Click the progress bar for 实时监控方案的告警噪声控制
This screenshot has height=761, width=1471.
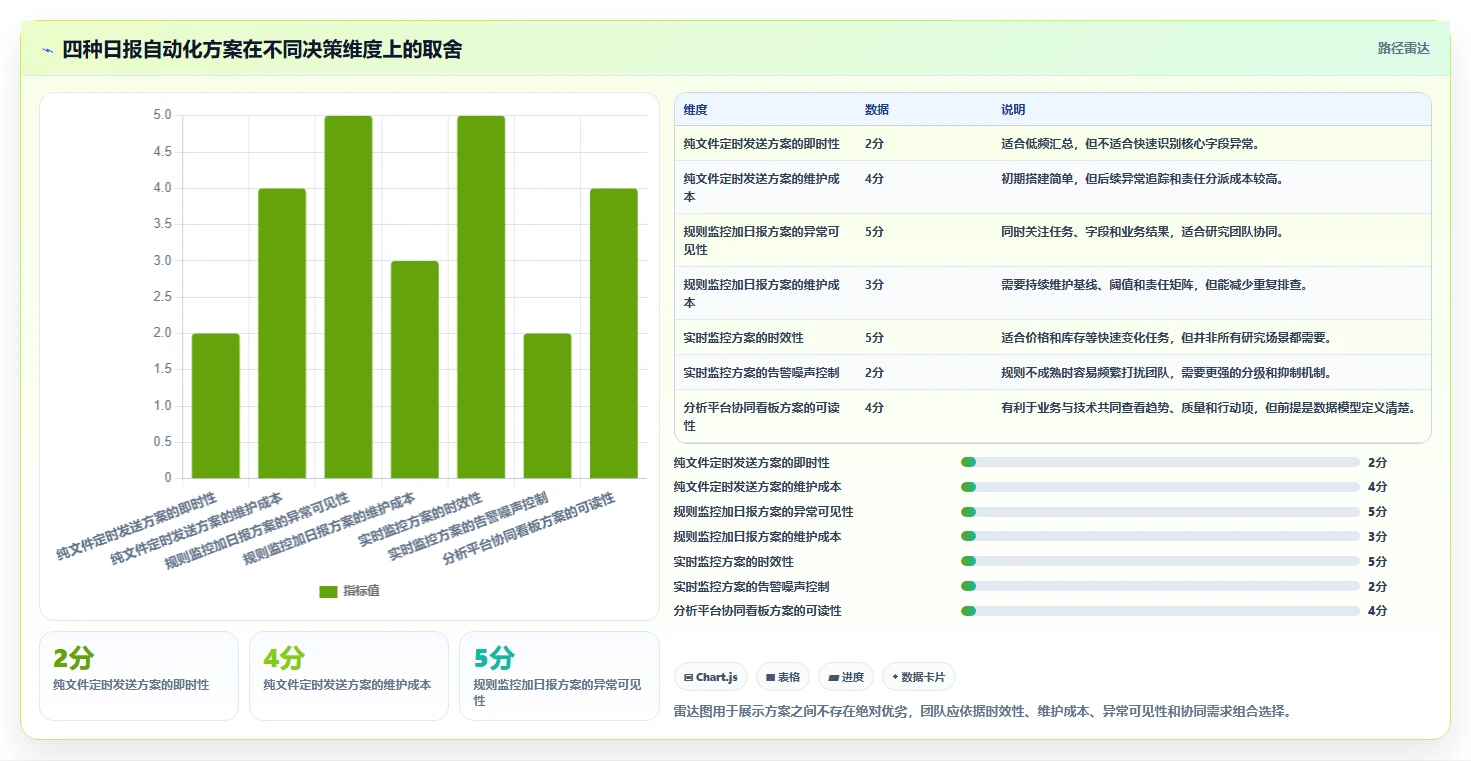[x=1160, y=586]
